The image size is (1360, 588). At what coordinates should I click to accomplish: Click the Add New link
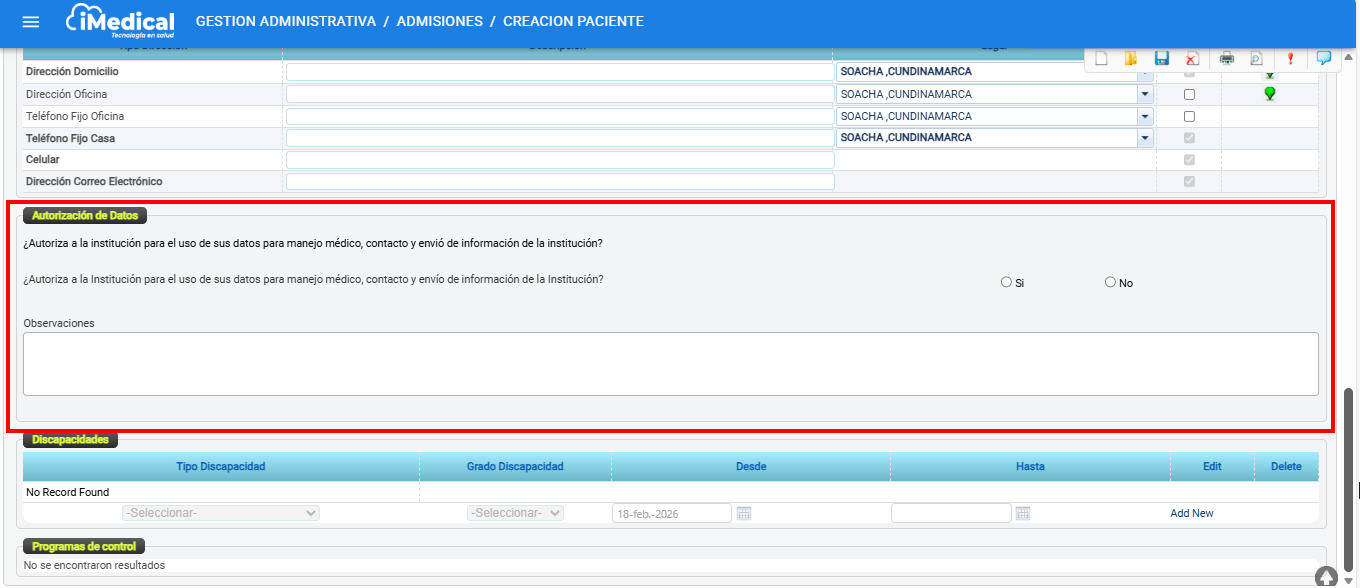click(1191, 513)
